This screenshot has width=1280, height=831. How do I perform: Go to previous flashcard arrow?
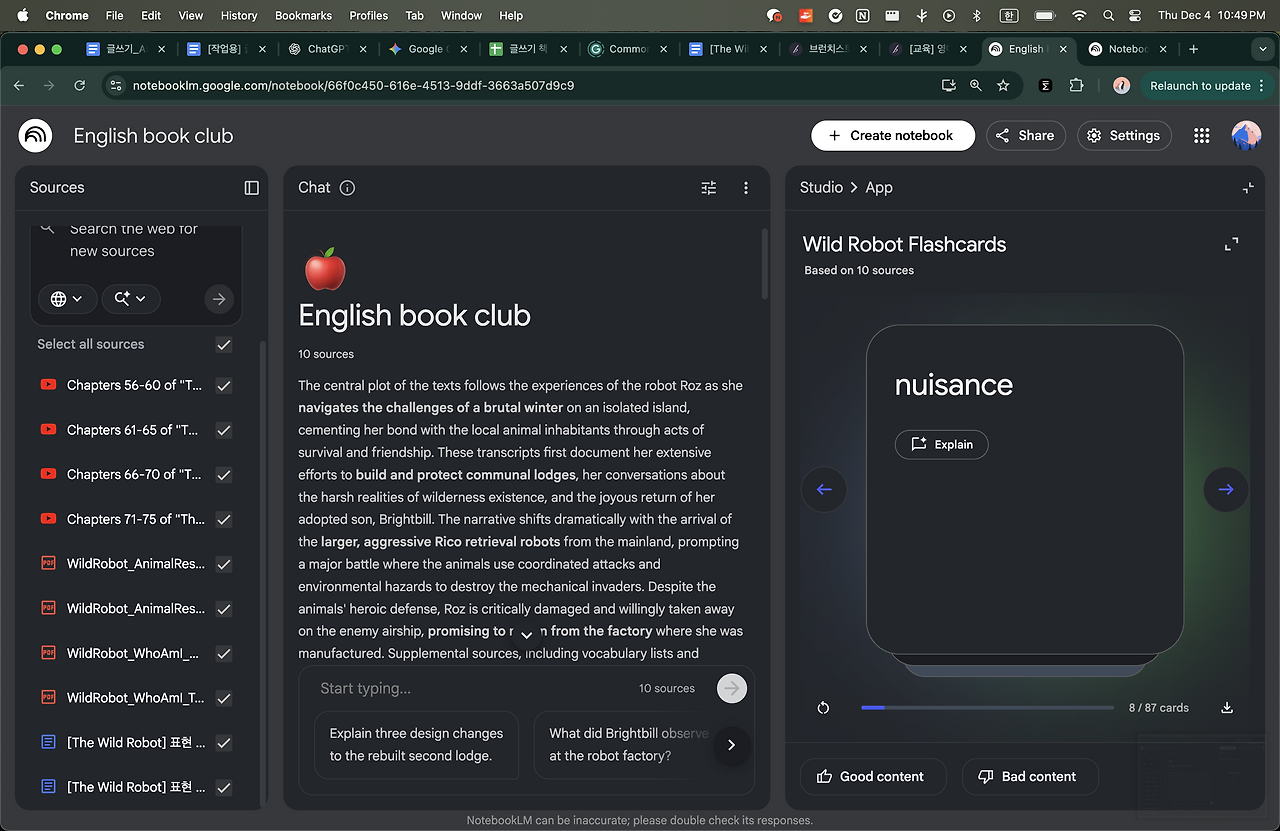824,489
